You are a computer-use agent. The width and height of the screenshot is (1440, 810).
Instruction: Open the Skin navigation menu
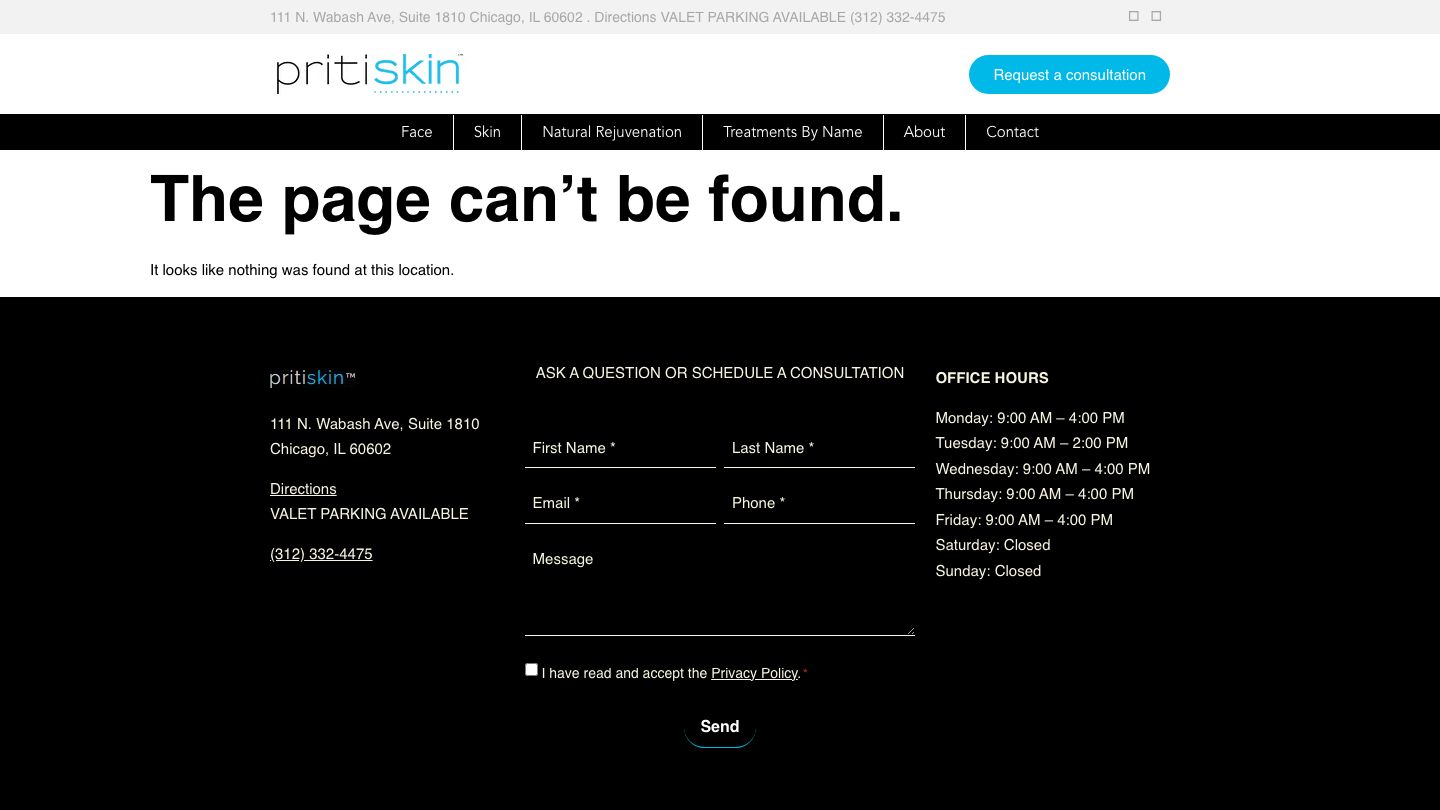pyautogui.click(x=487, y=131)
